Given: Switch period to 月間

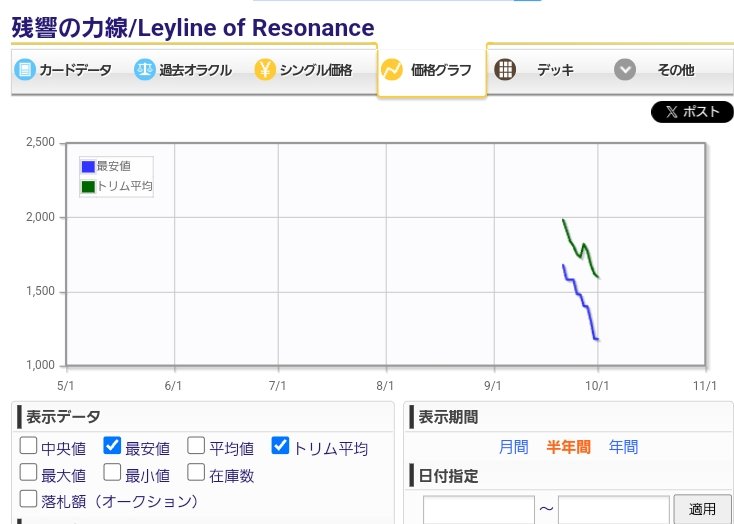Looking at the screenshot, I should (514, 447).
